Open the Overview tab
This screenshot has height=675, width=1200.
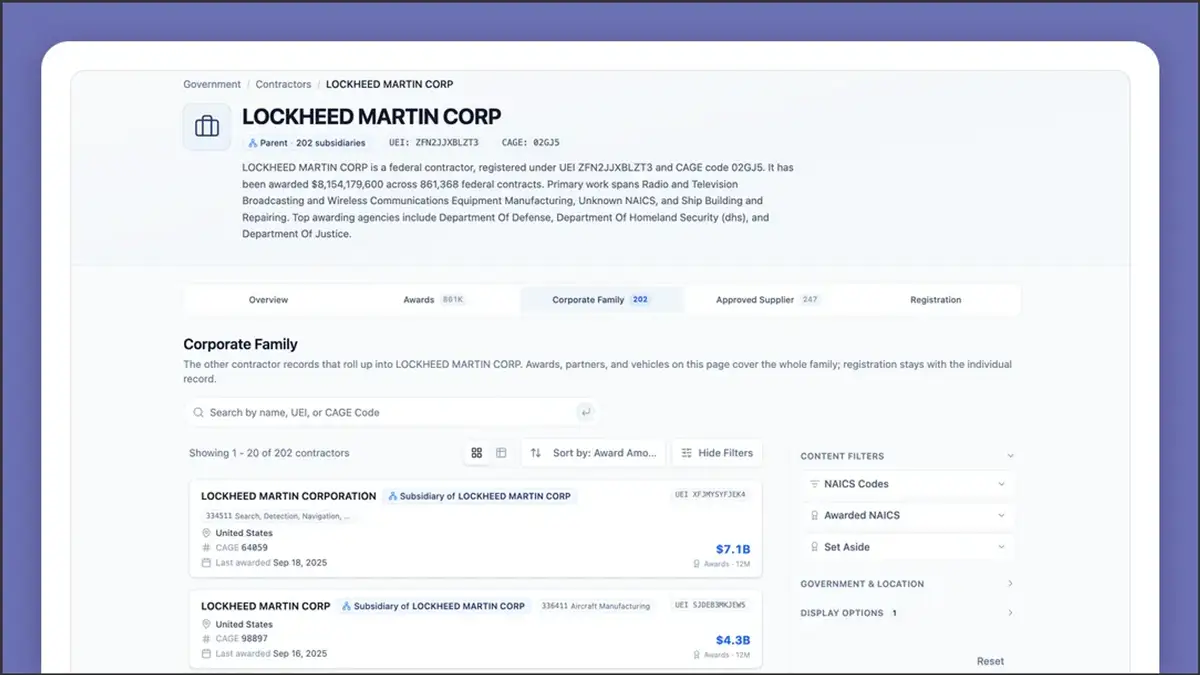[x=268, y=300]
